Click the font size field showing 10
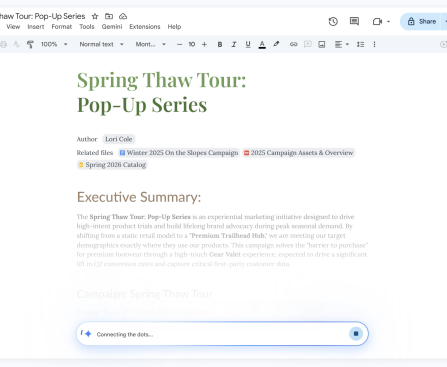This screenshot has height=367, width=447. coord(192,44)
